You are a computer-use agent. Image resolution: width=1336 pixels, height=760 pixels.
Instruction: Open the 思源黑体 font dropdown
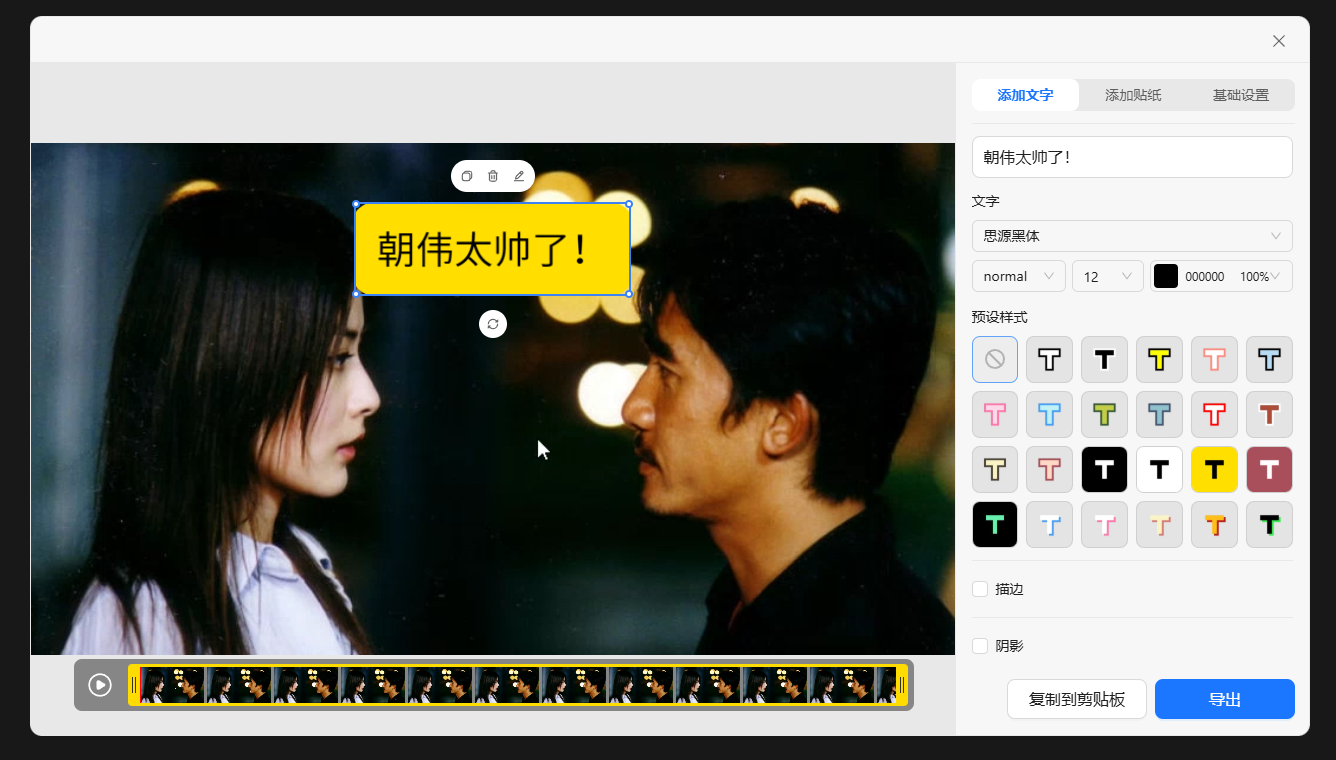click(1132, 236)
